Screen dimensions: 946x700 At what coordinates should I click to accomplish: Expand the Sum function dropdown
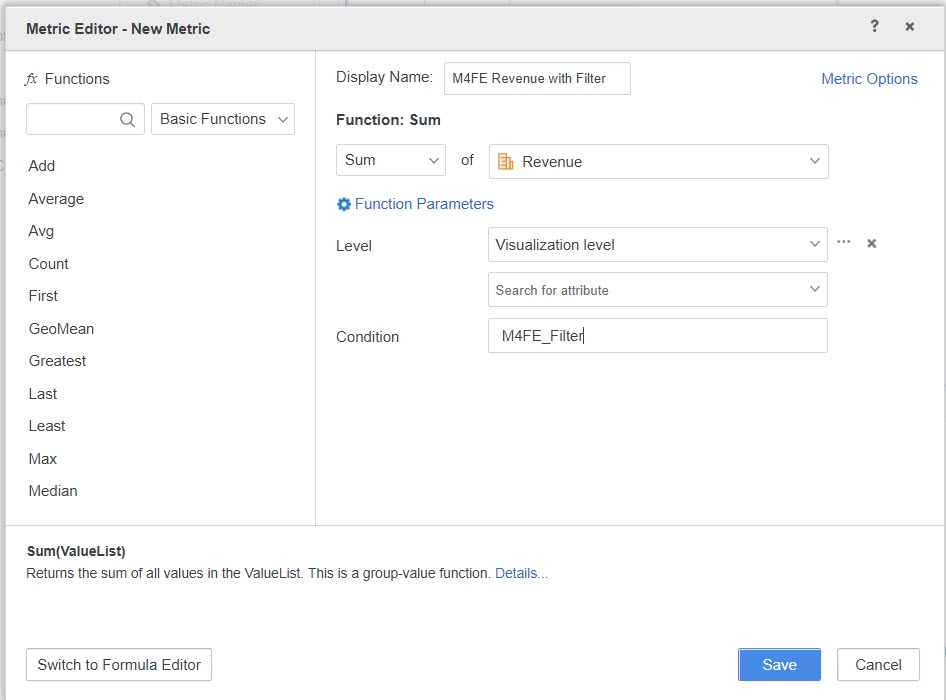tap(390, 161)
